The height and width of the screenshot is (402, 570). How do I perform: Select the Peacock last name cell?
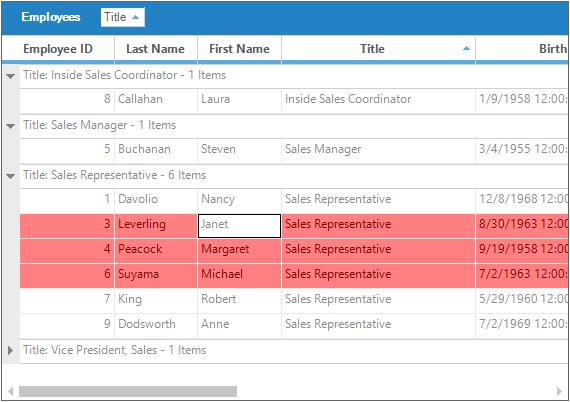click(156, 251)
